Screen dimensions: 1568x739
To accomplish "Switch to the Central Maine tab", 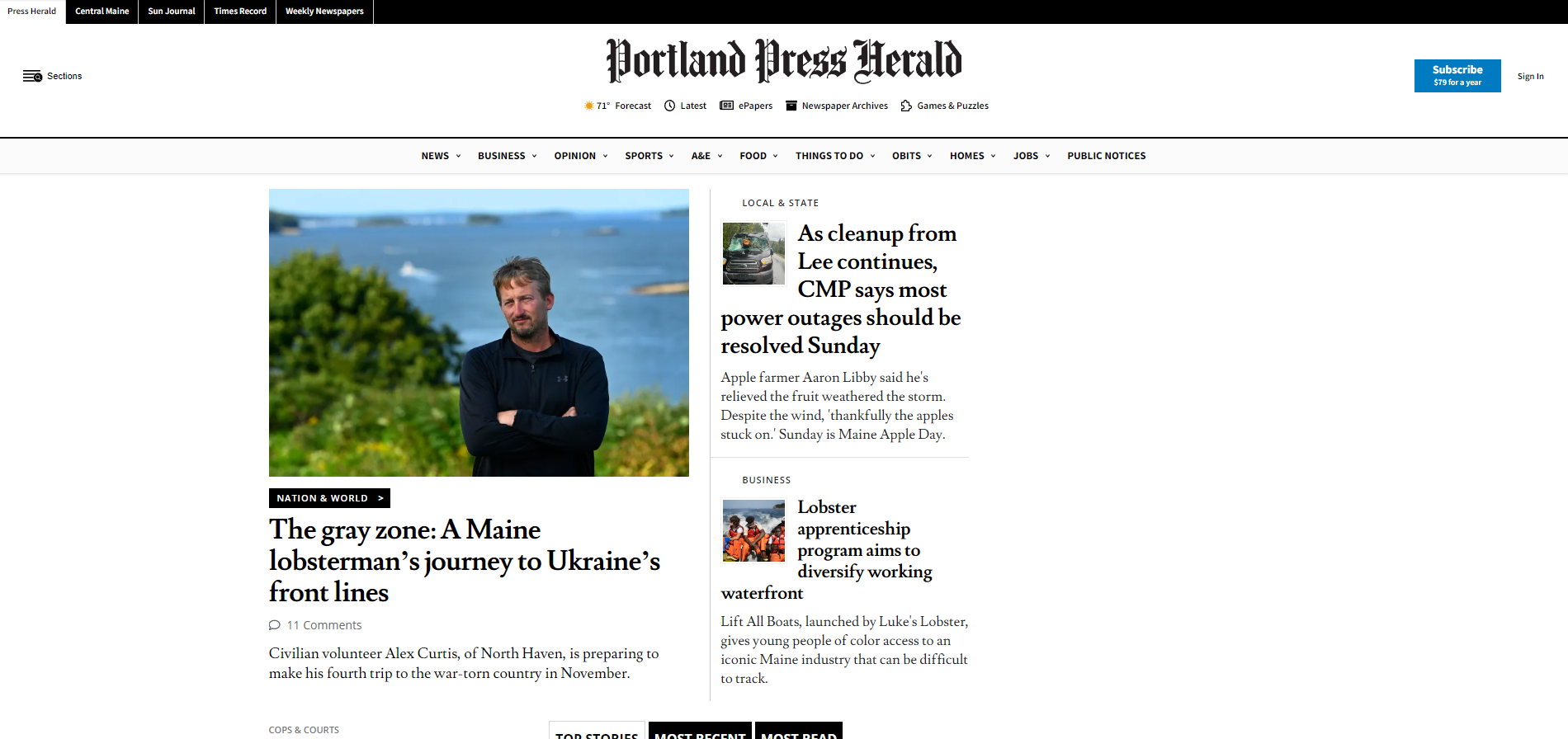I will [101, 11].
